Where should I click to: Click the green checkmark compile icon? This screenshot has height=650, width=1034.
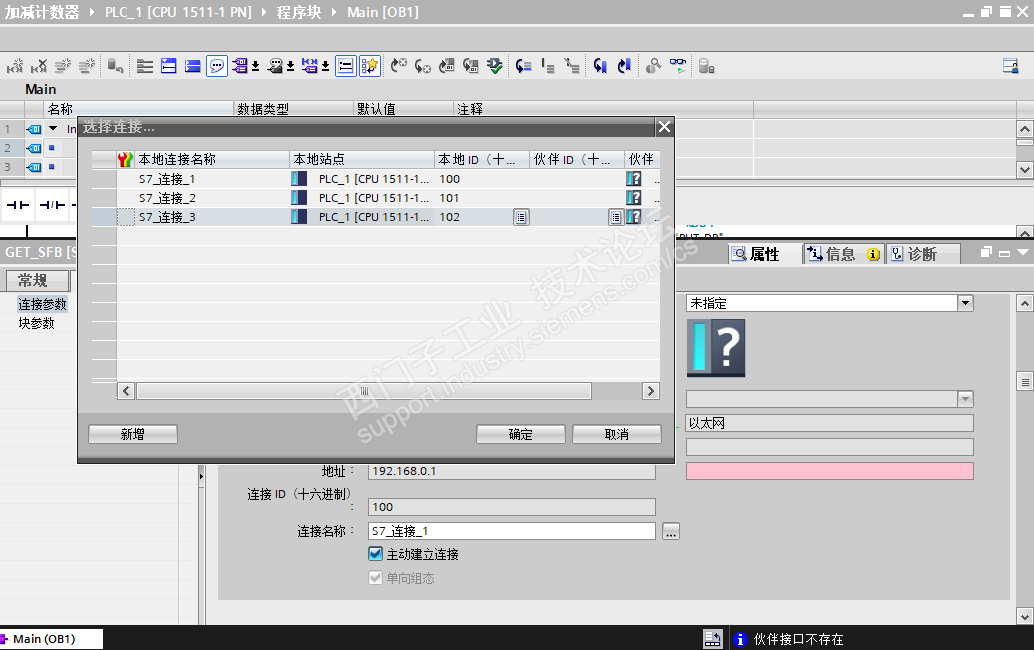click(x=495, y=66)
